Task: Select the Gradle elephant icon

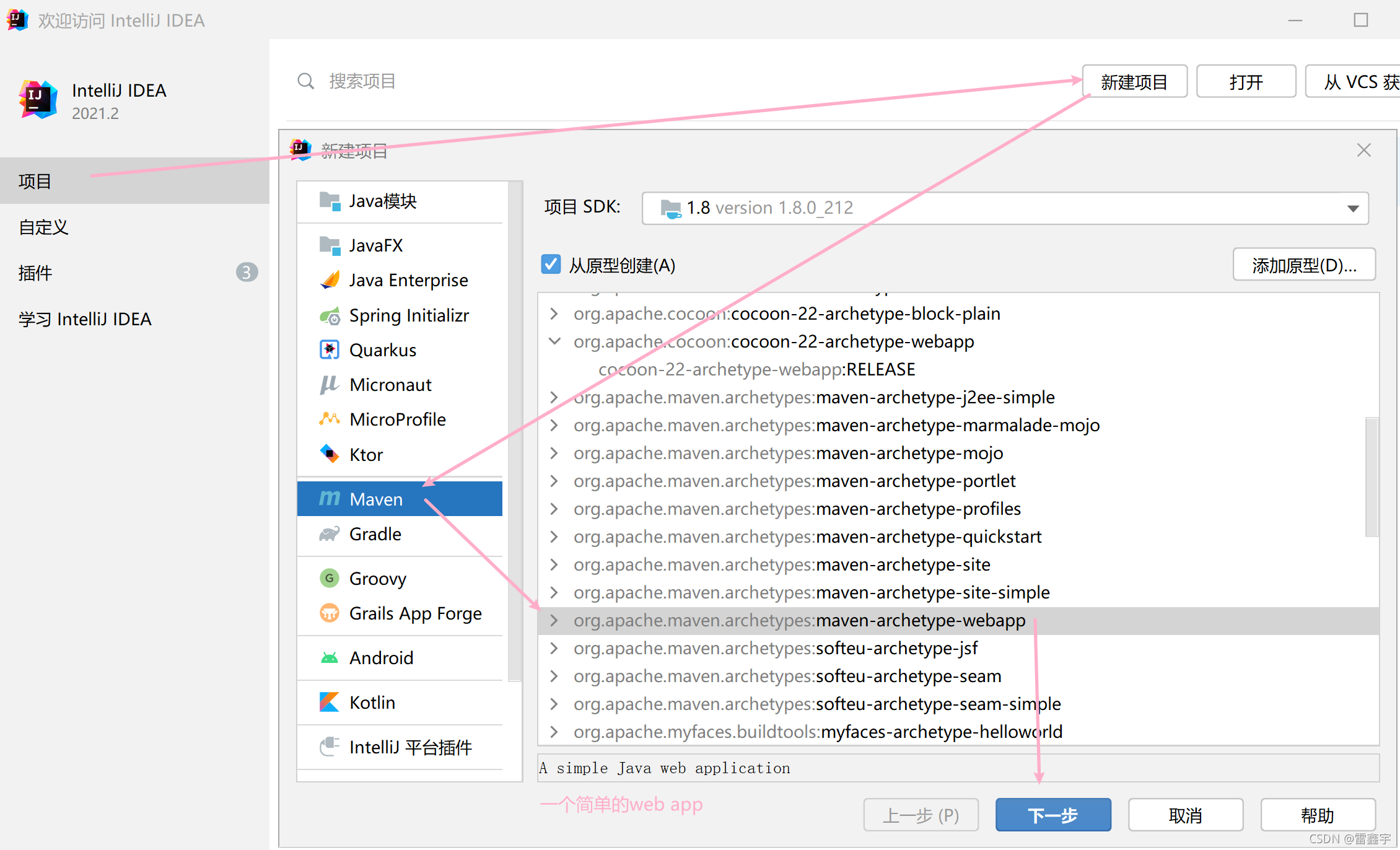Action: 330,534
